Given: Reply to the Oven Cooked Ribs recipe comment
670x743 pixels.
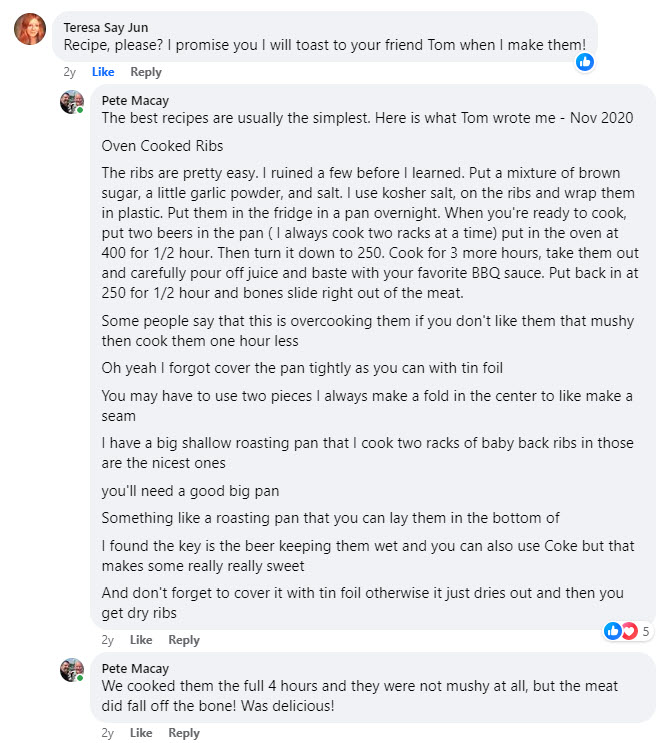Looking at the screenshot, I should pyautogui.click(x=184, y=640).
